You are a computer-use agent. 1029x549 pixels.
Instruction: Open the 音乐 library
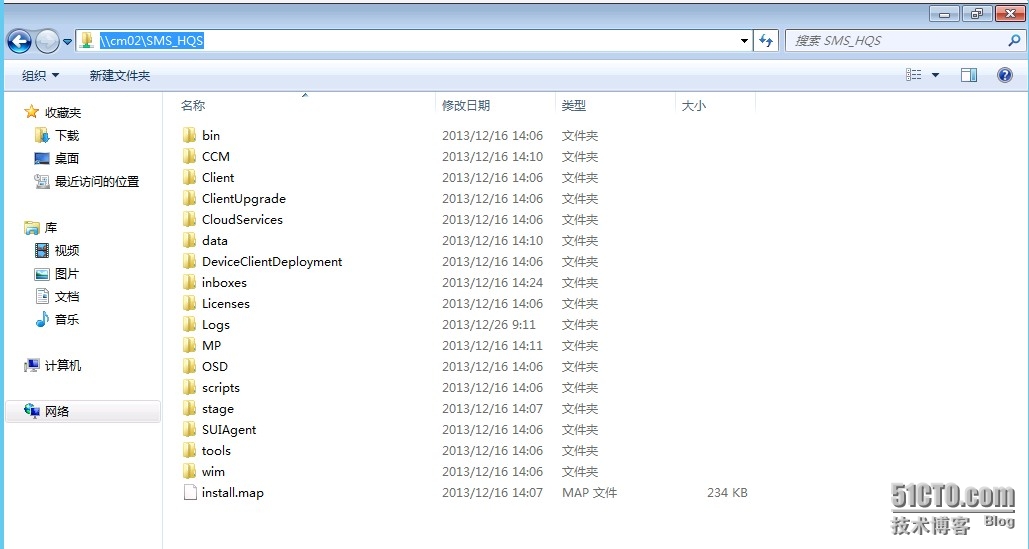coord(66,319)
